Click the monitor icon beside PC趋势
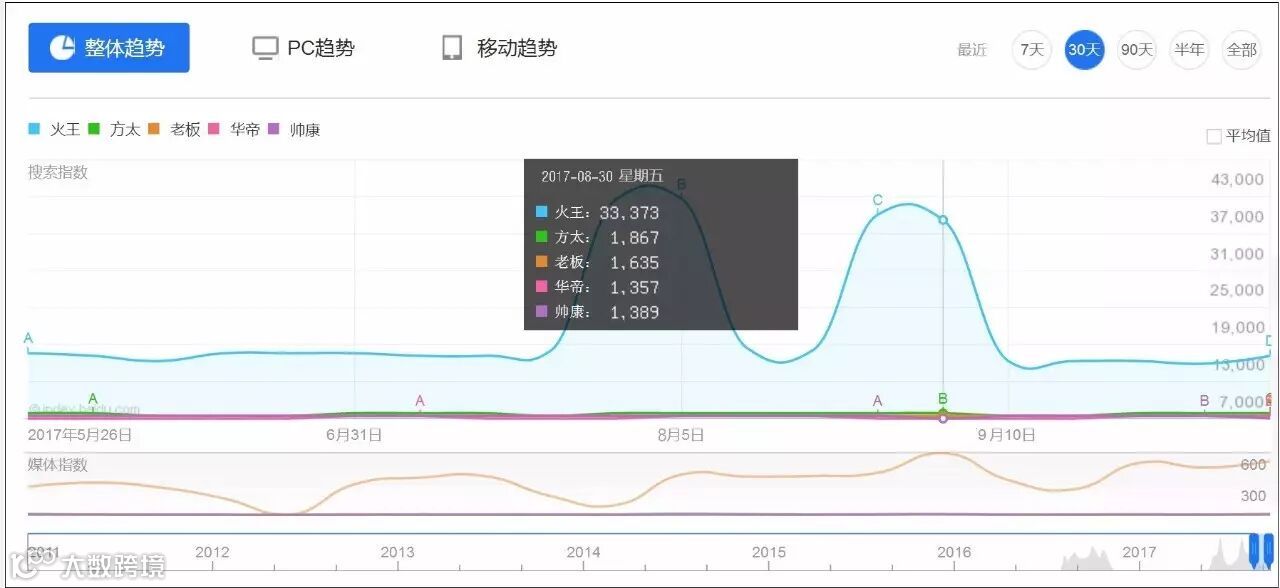1280x588 pixels. point(264,49)
